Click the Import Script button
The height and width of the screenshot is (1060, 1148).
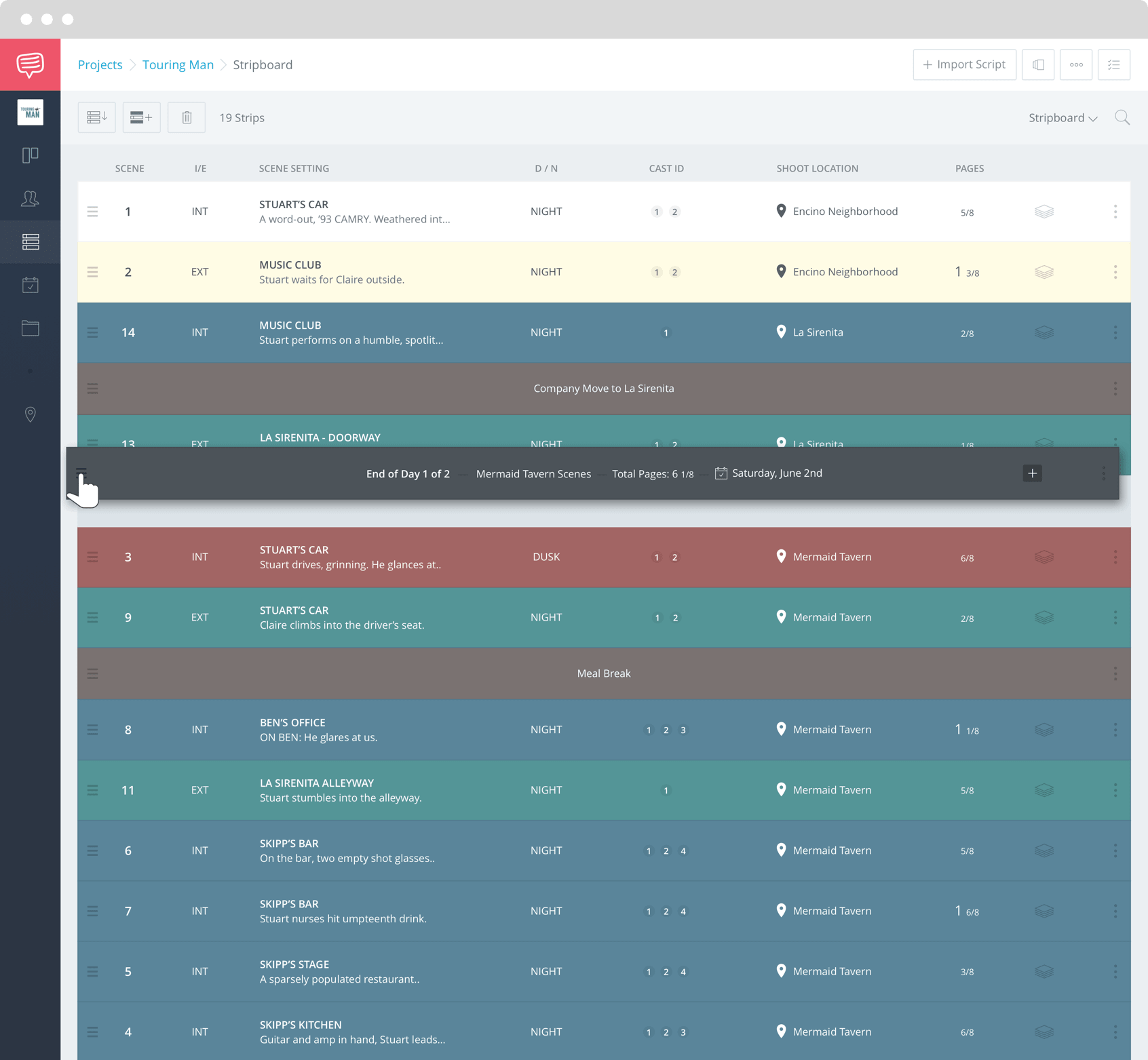coord(964,64)
